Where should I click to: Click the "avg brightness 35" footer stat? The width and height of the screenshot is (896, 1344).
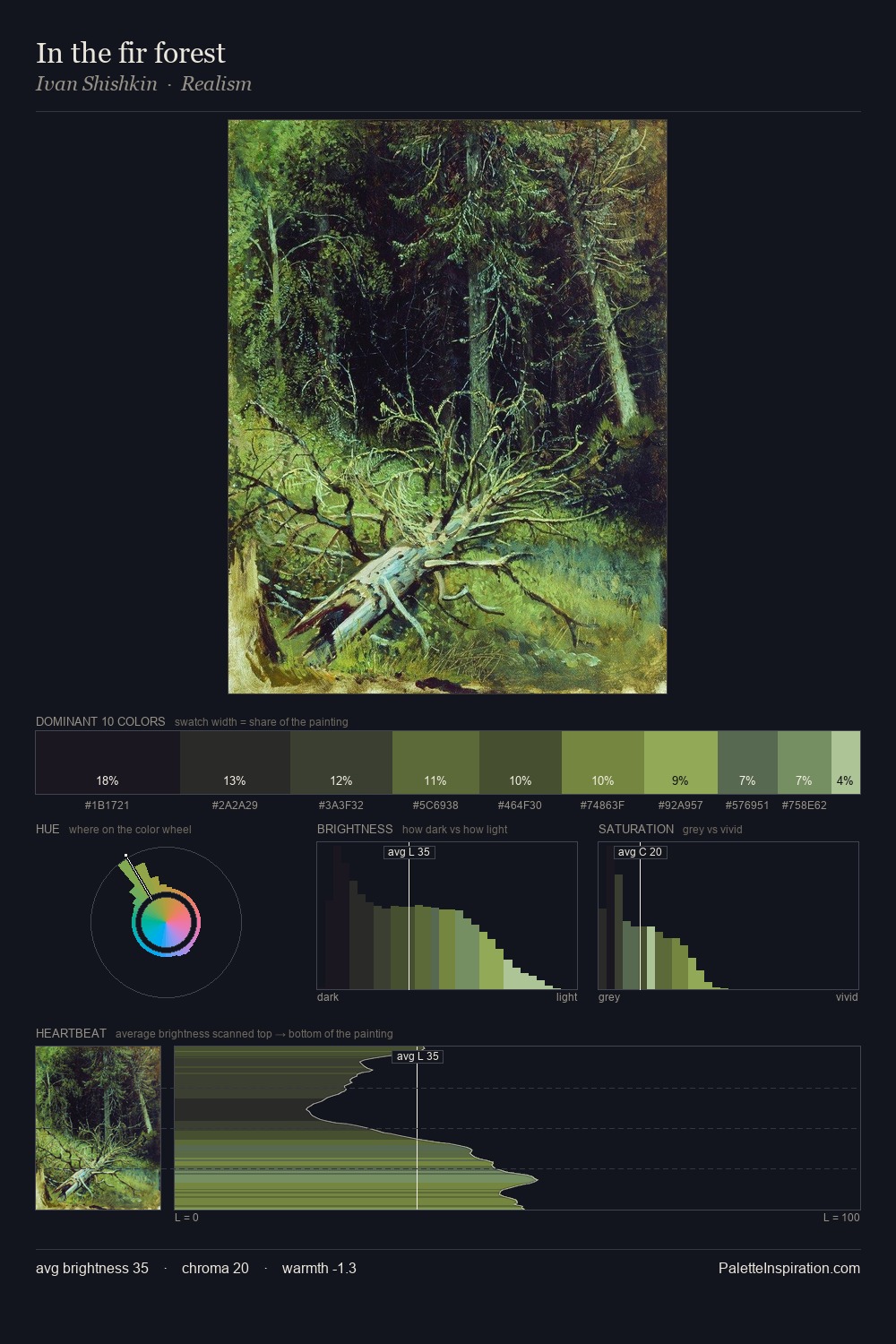click(x=92, y=1268)
